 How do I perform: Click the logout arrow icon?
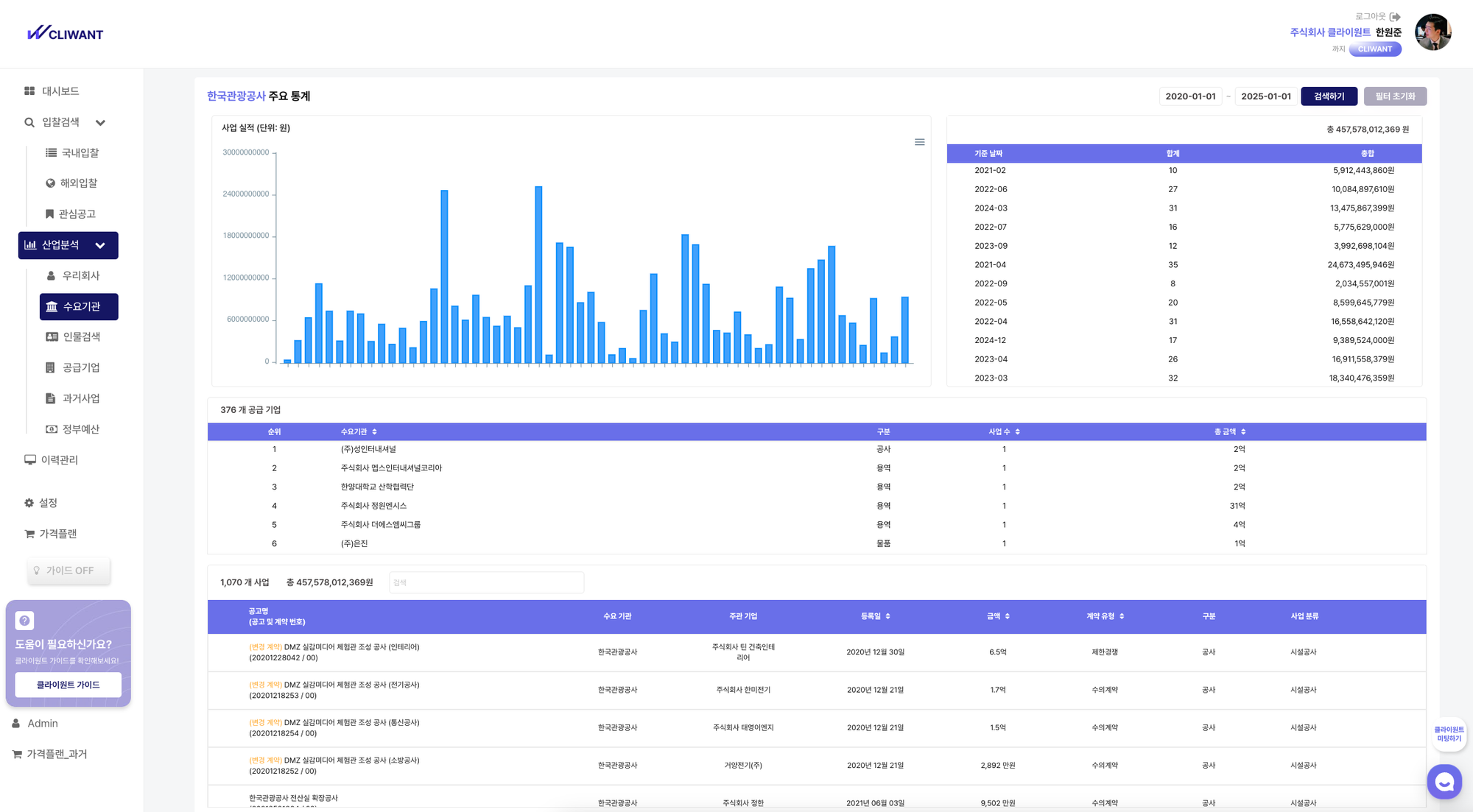[x=1395, y=17]
